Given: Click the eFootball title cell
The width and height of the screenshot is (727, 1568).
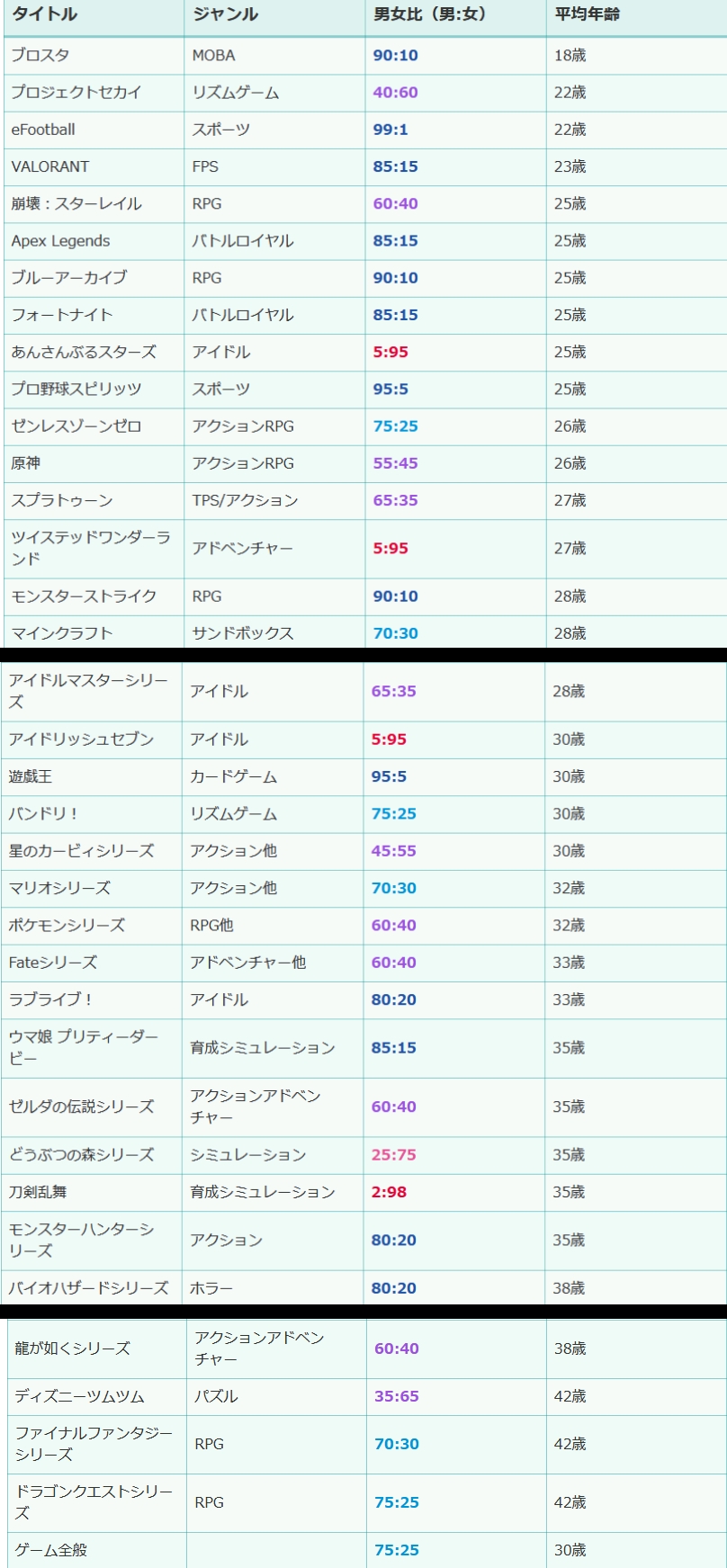Looking at the screenshot, I should tap(43, 130).
